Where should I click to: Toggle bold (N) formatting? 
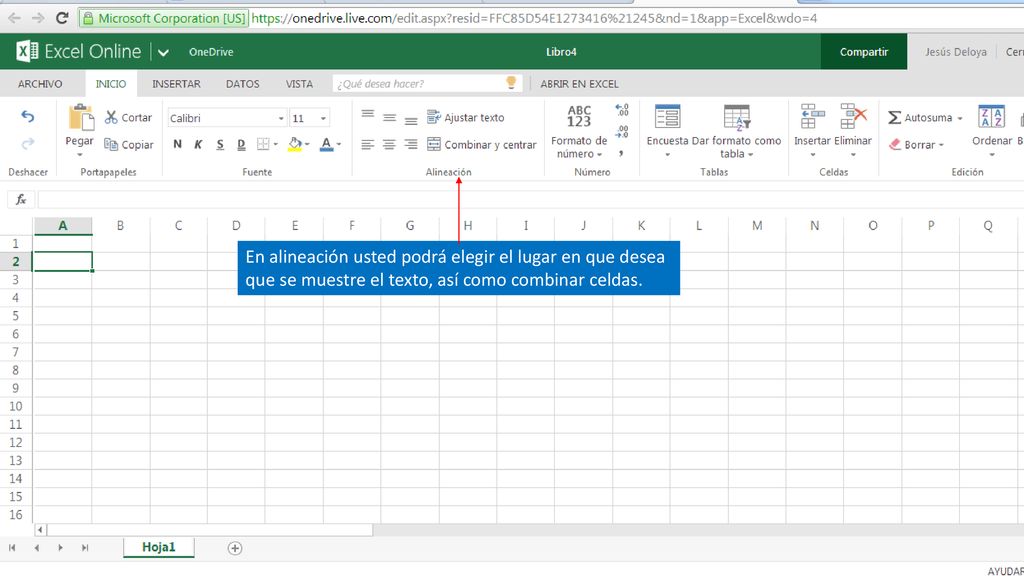tap(178, 144)
